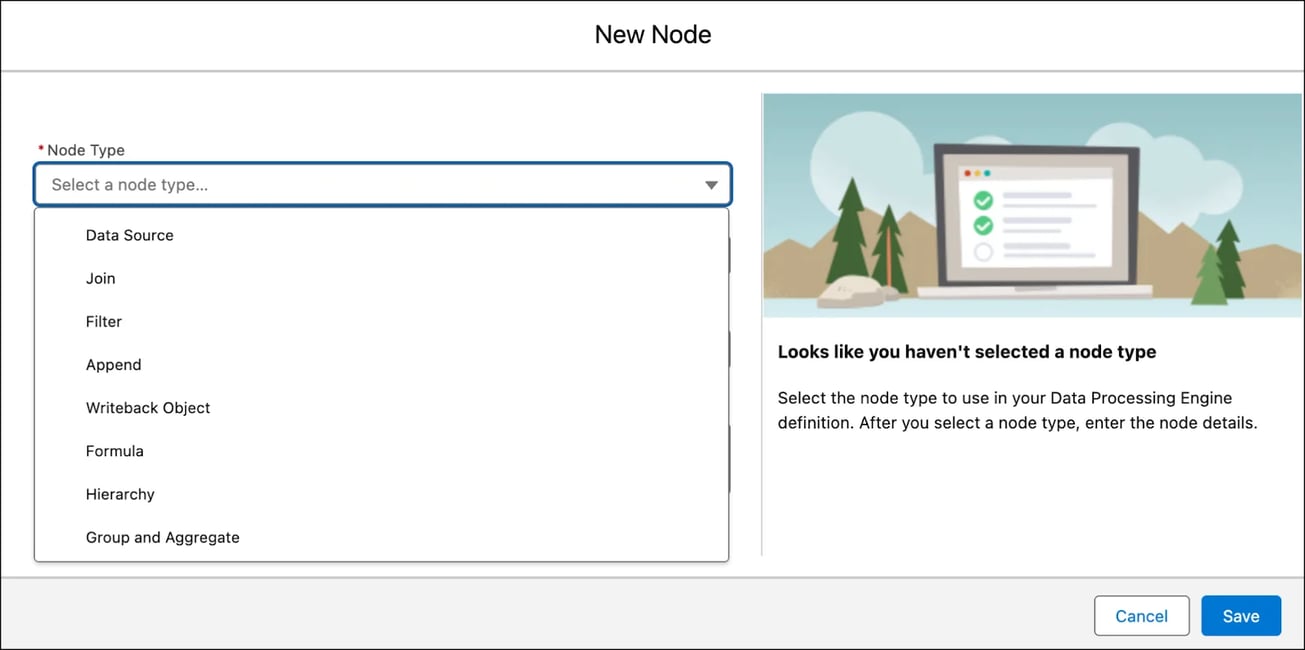1305x650 pixels.
Task: Select Formula from the dropdown list
Action: (x=382, y=450)
